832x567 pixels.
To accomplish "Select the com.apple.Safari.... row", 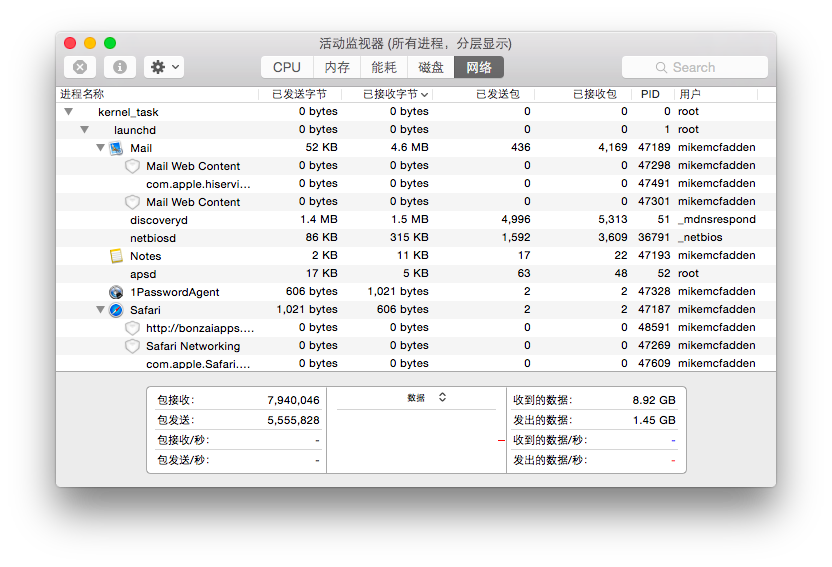I will [x=416, y=363].
